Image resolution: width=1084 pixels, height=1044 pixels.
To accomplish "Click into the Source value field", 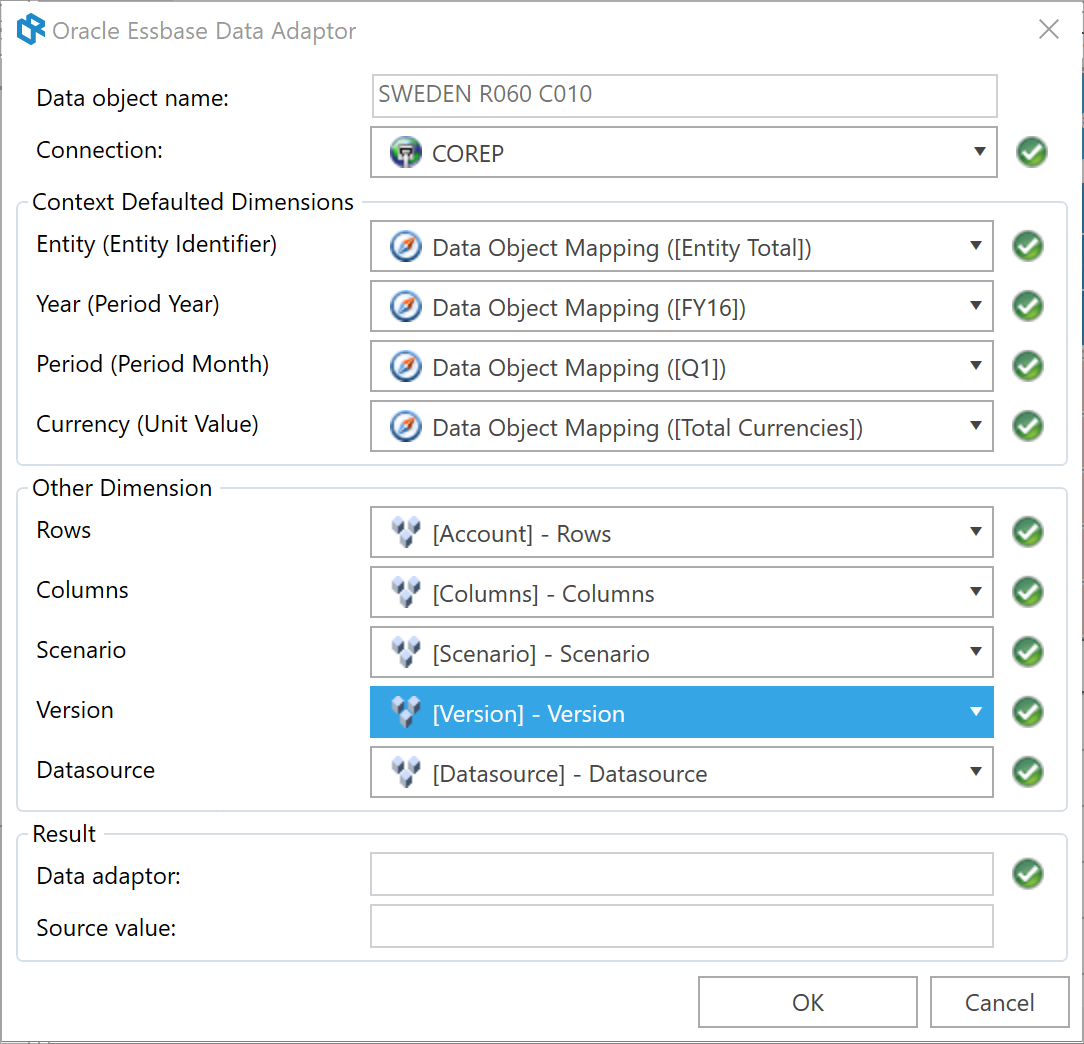I will tap(682, 926).
